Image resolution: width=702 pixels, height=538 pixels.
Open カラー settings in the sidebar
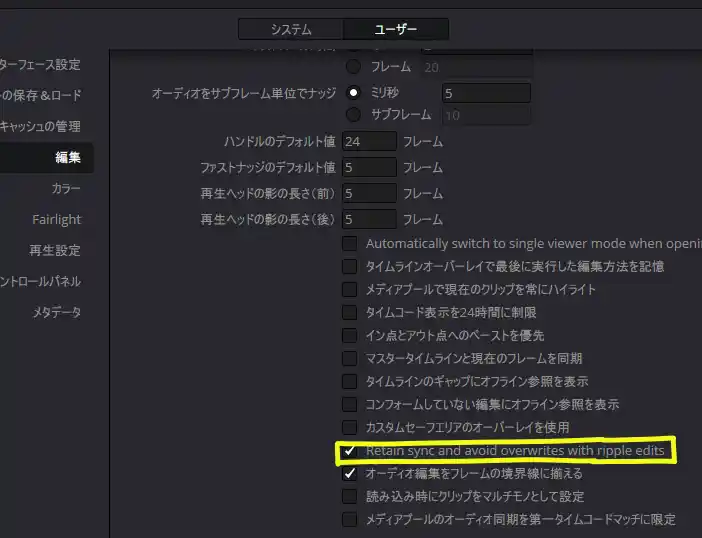[x=66, y=188]
